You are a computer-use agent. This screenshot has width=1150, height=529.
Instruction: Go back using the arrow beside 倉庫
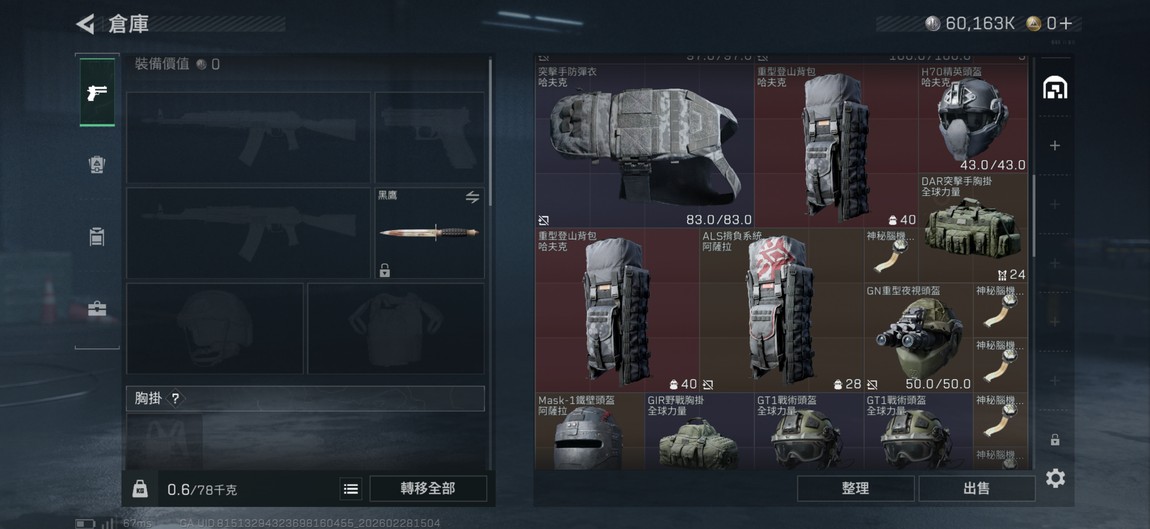85,24
